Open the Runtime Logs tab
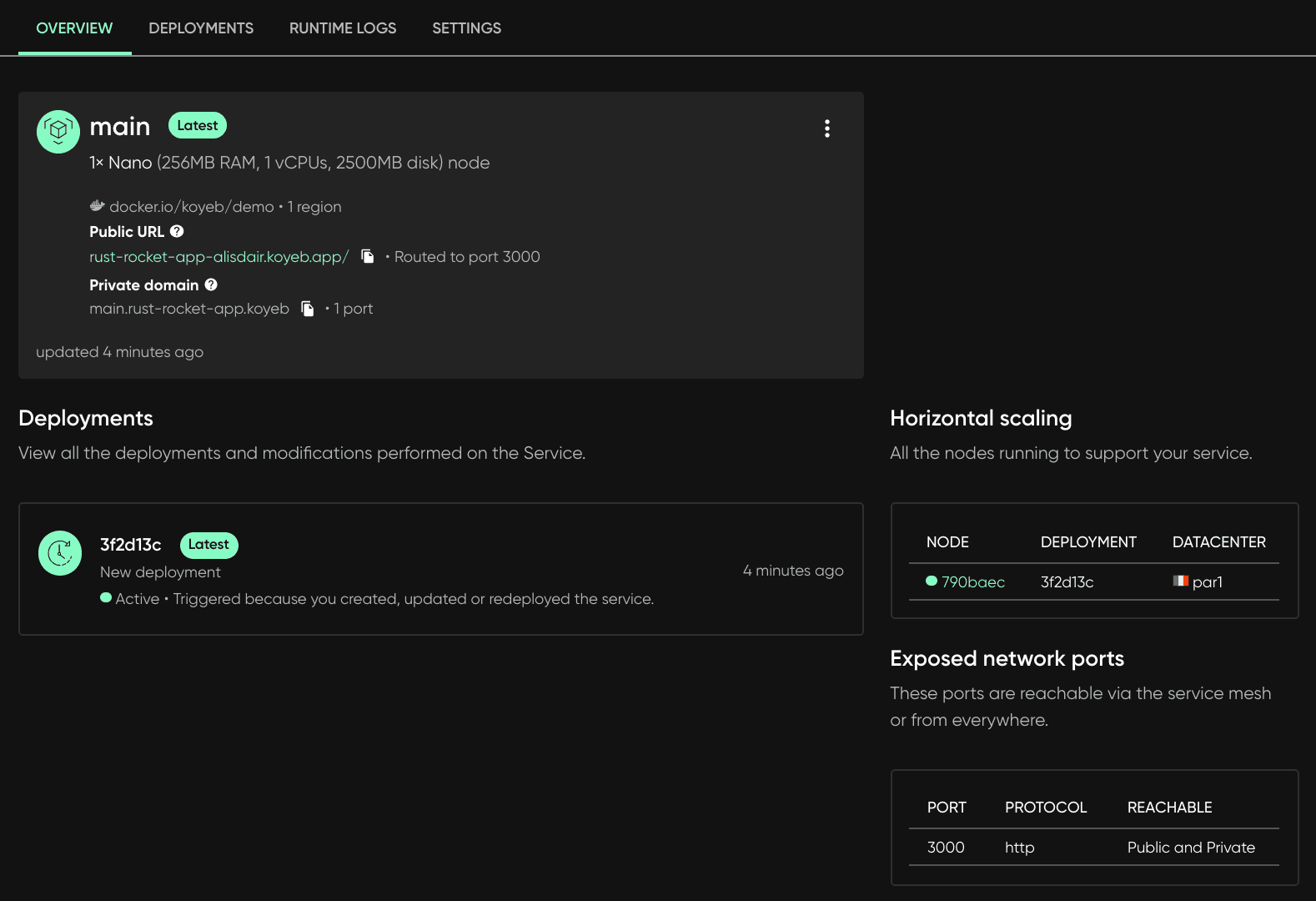The width and height of the screenshot is (1316, 901). (x=343, y=28)
